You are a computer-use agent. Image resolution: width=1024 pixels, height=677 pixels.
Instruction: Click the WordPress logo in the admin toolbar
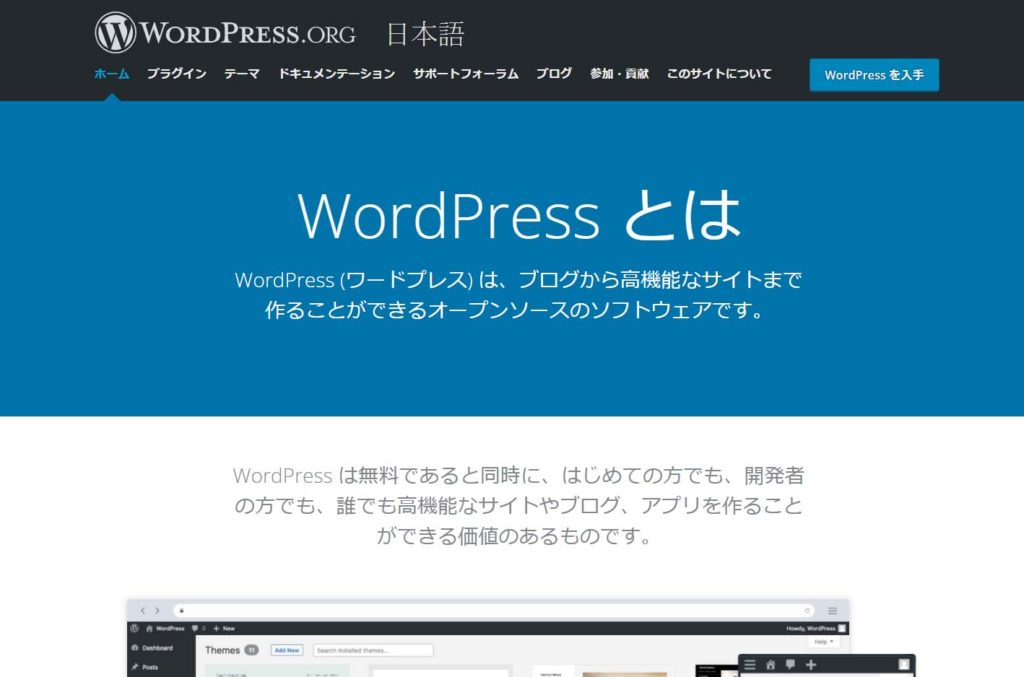[x=133, y=627]
